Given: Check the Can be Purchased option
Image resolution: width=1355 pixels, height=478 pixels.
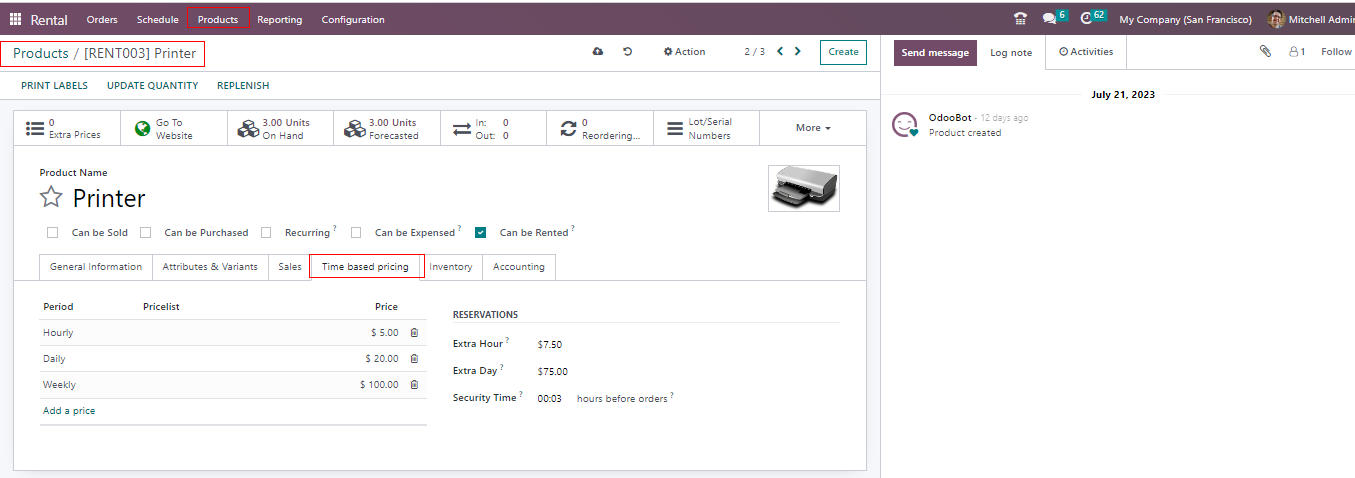Looking at the screenshot, I should point(146,233).
